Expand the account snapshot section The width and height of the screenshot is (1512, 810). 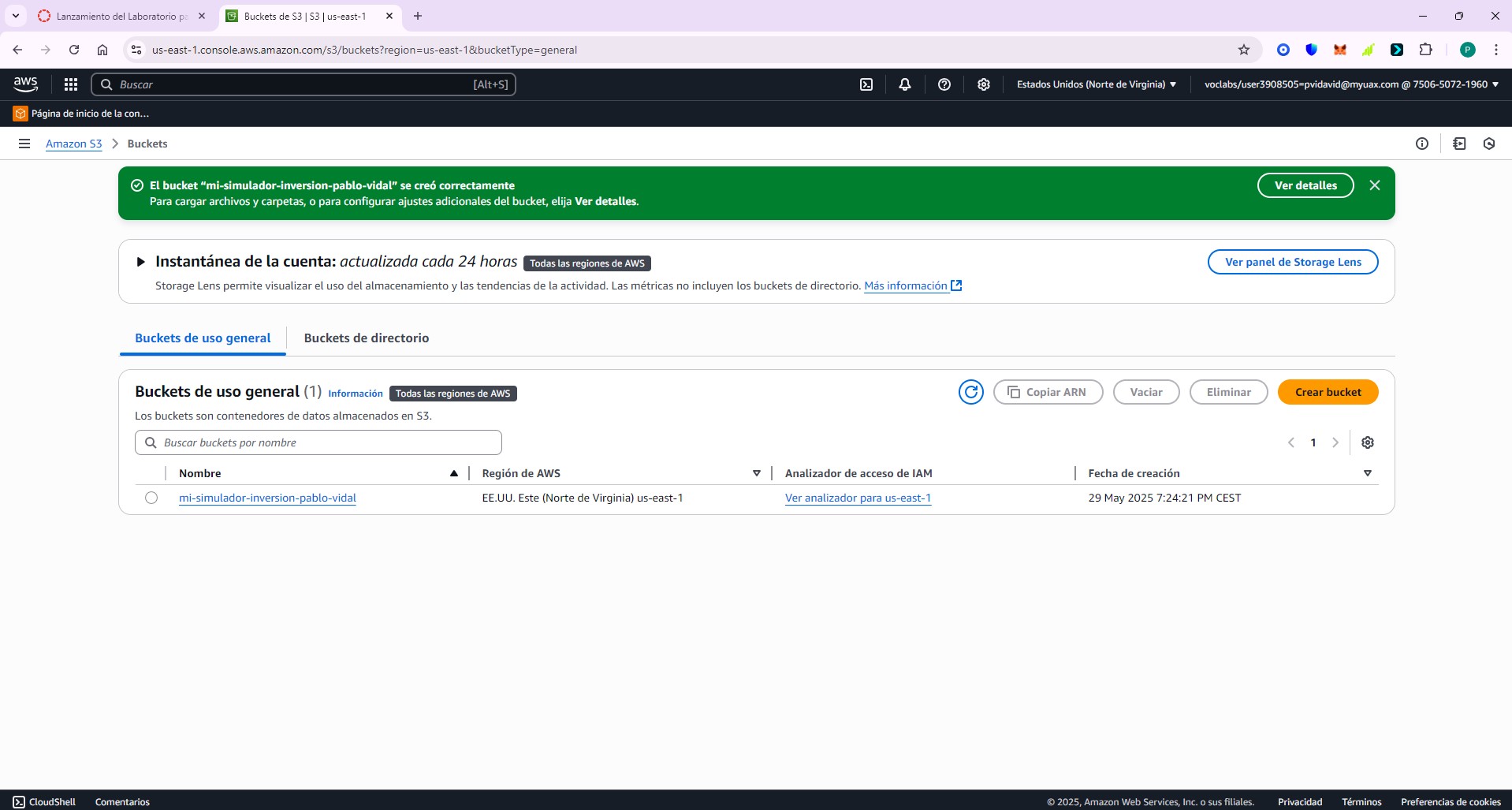[140, 262]
